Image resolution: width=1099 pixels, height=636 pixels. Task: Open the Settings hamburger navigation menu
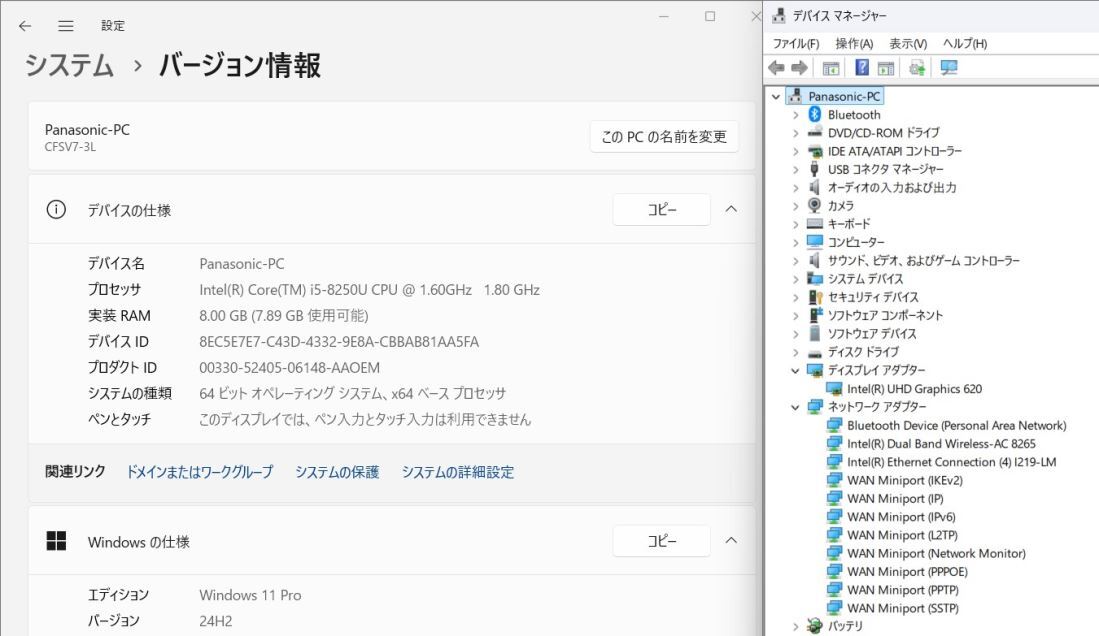pyautogui.click(x=66, y=26)
